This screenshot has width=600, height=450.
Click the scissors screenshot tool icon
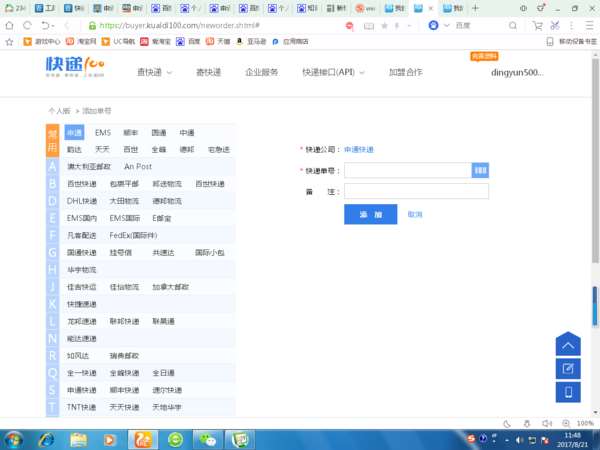click(x=555, y=26)
